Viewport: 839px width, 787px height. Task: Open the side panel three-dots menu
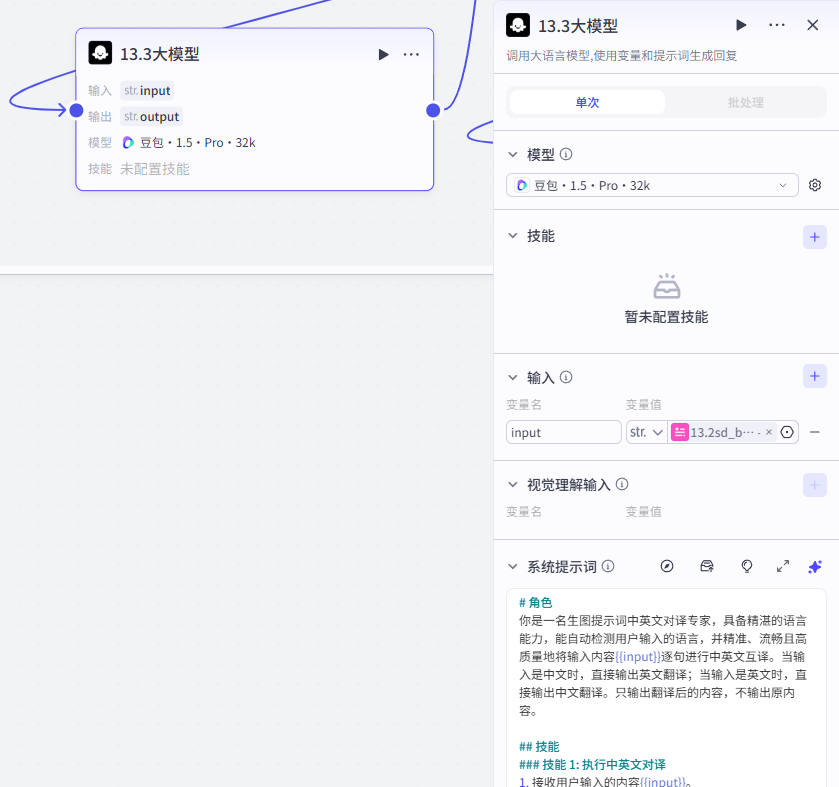pos(776,25)
